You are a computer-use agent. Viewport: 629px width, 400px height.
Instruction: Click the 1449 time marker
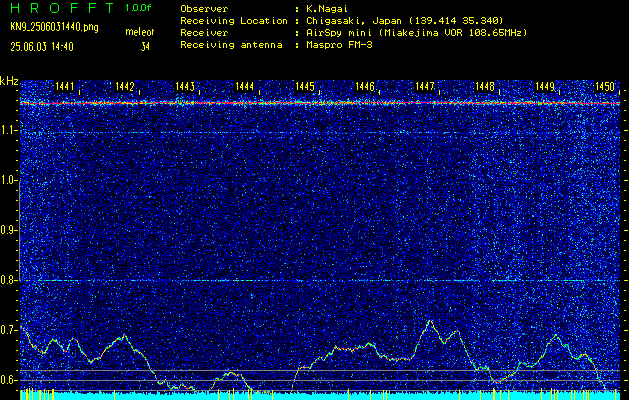coord(545,86)
